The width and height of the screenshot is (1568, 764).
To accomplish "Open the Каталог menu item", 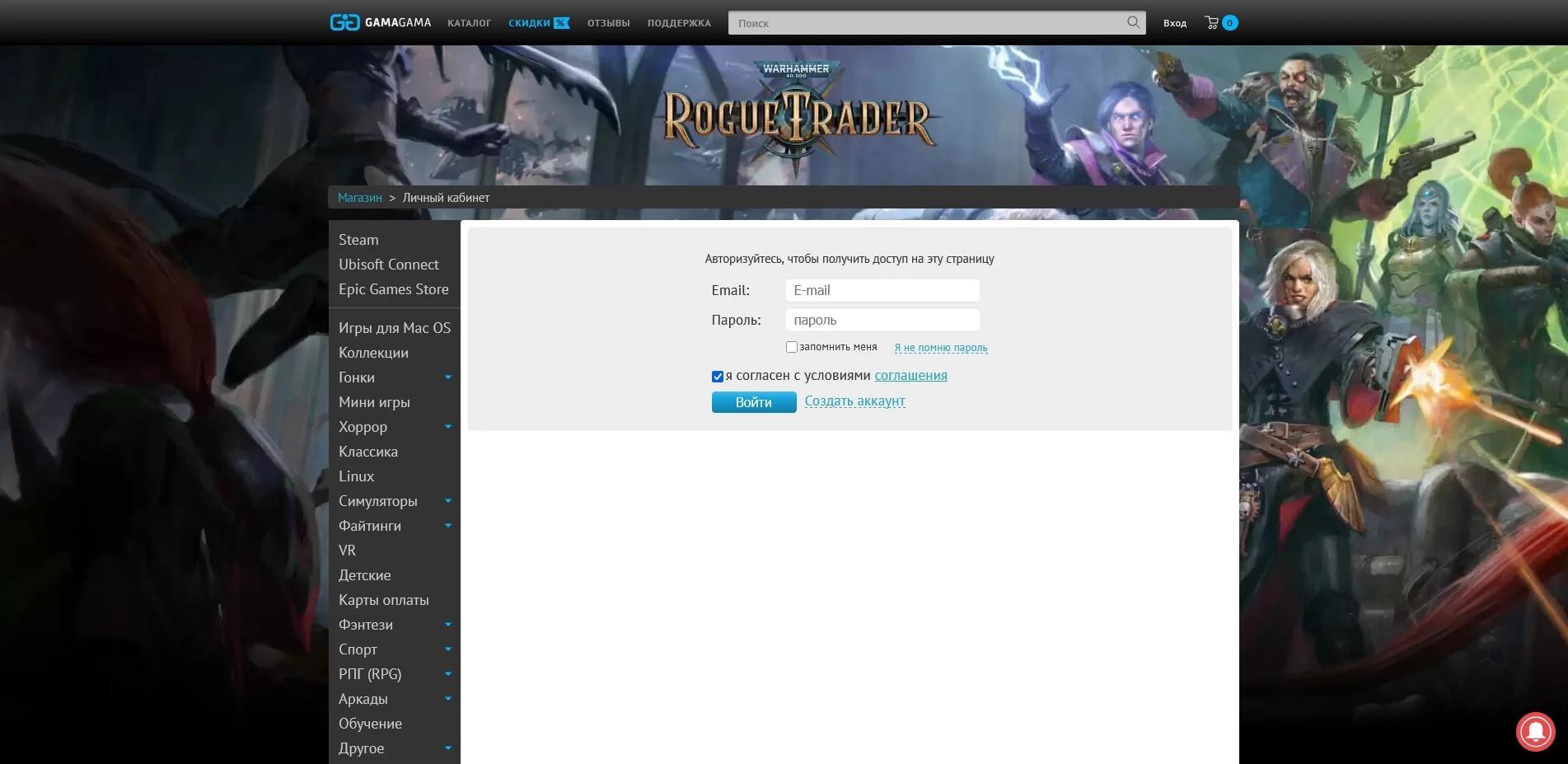I will [469, 23].
